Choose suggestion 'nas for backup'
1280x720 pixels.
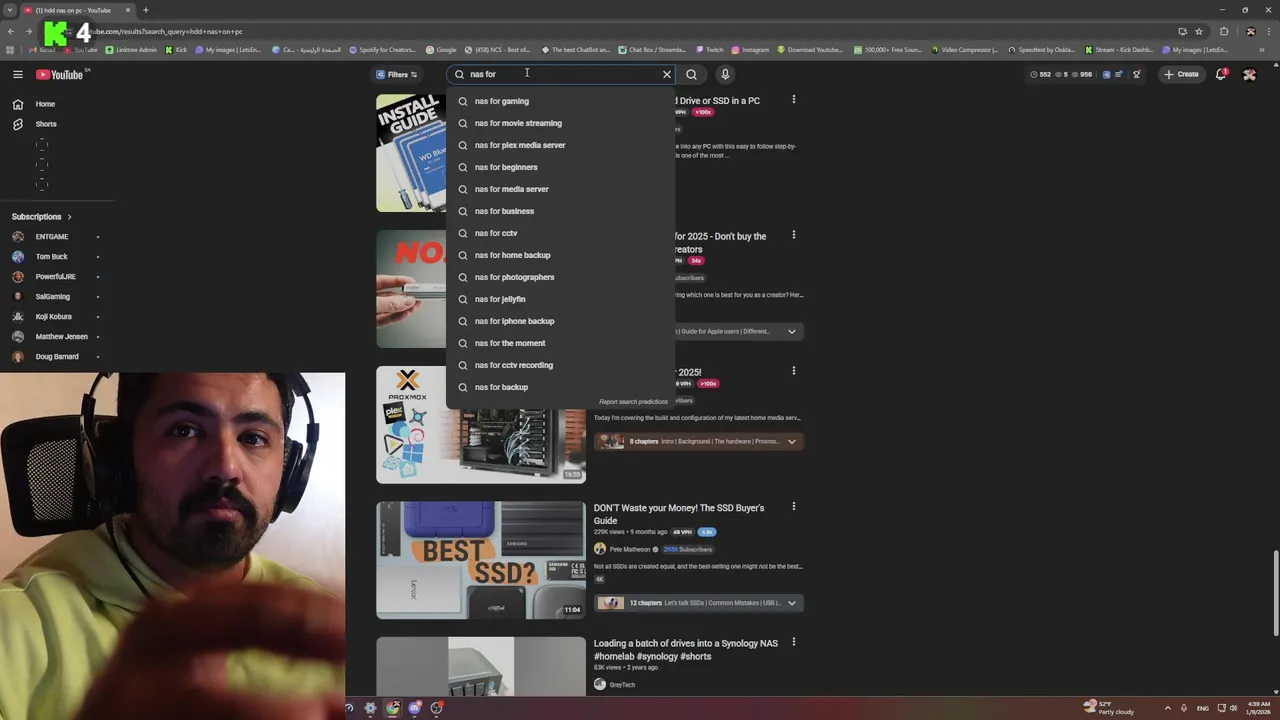pos(560,387)
